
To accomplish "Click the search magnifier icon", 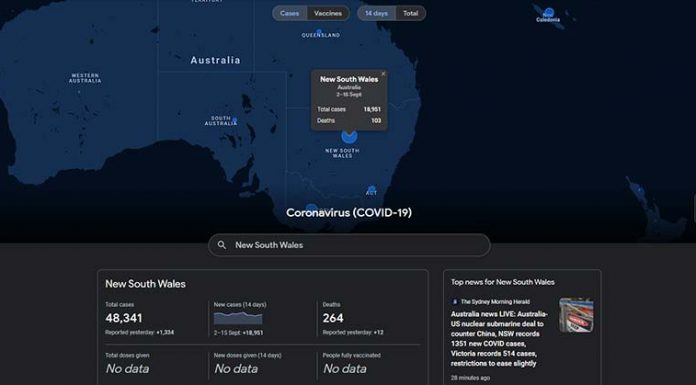I will (x=222, y=245).
